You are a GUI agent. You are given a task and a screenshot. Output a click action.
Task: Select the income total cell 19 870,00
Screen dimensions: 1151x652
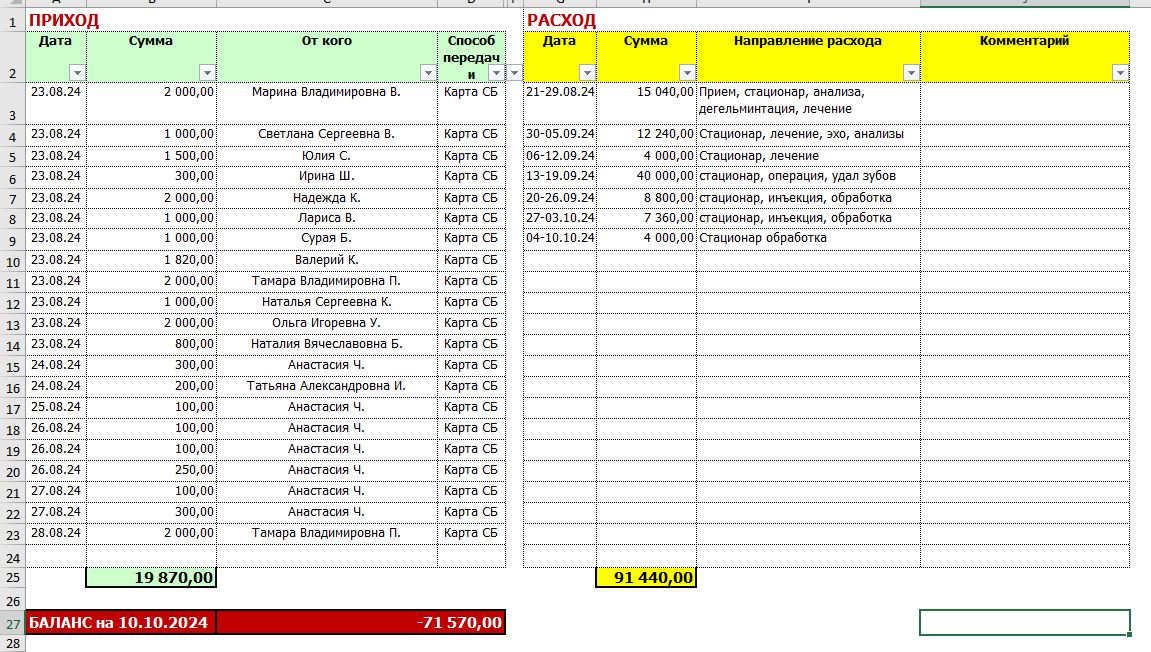tap(151, 578)
